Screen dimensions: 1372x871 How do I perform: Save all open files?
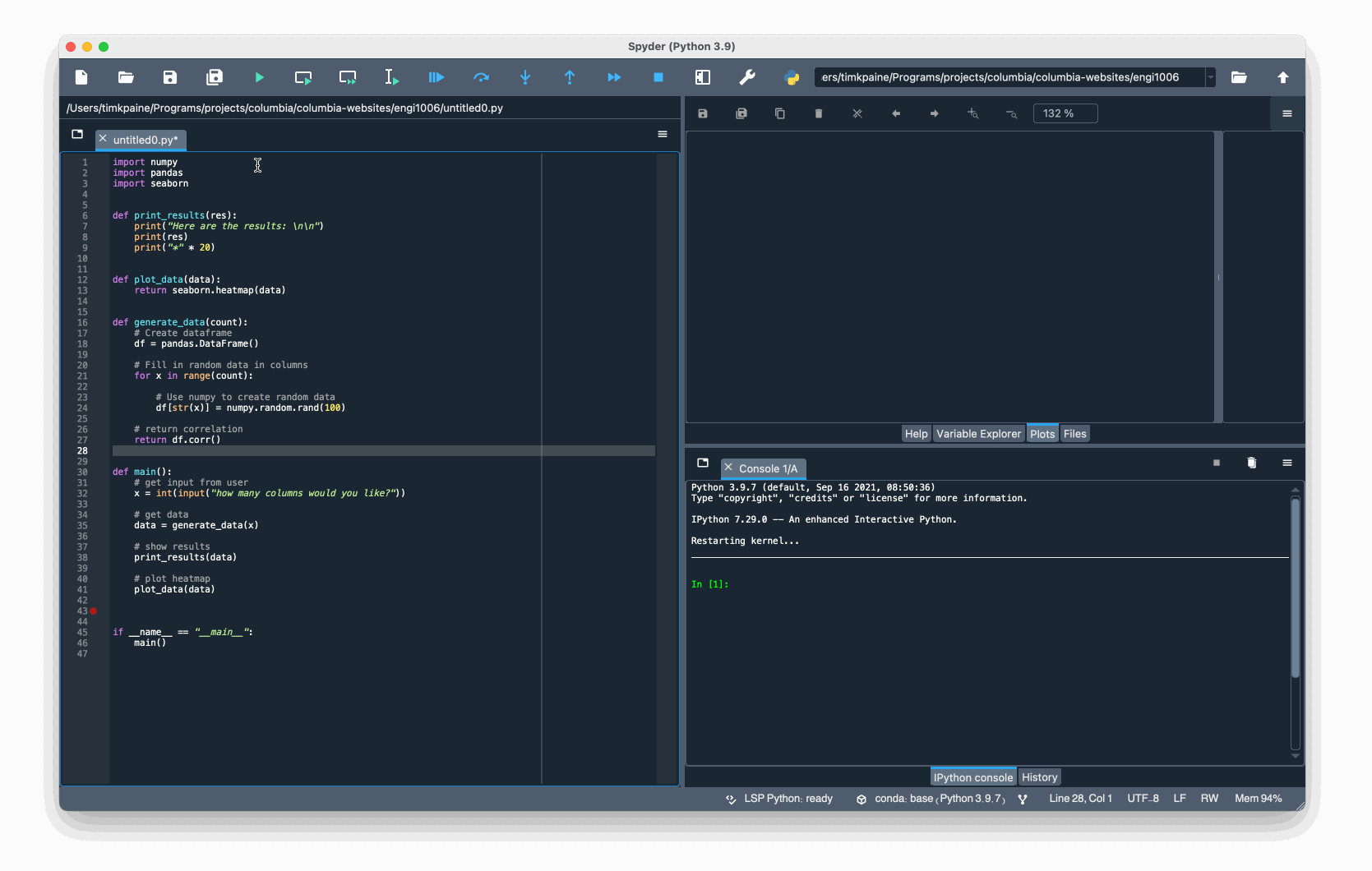coord(215,77)
